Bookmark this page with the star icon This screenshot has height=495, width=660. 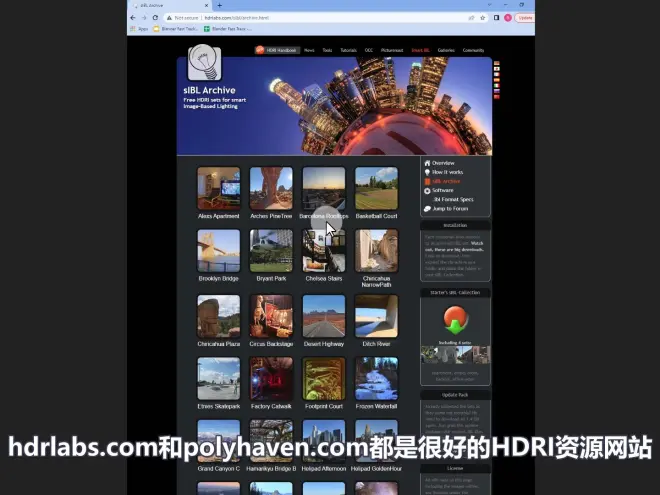(483, 18)
